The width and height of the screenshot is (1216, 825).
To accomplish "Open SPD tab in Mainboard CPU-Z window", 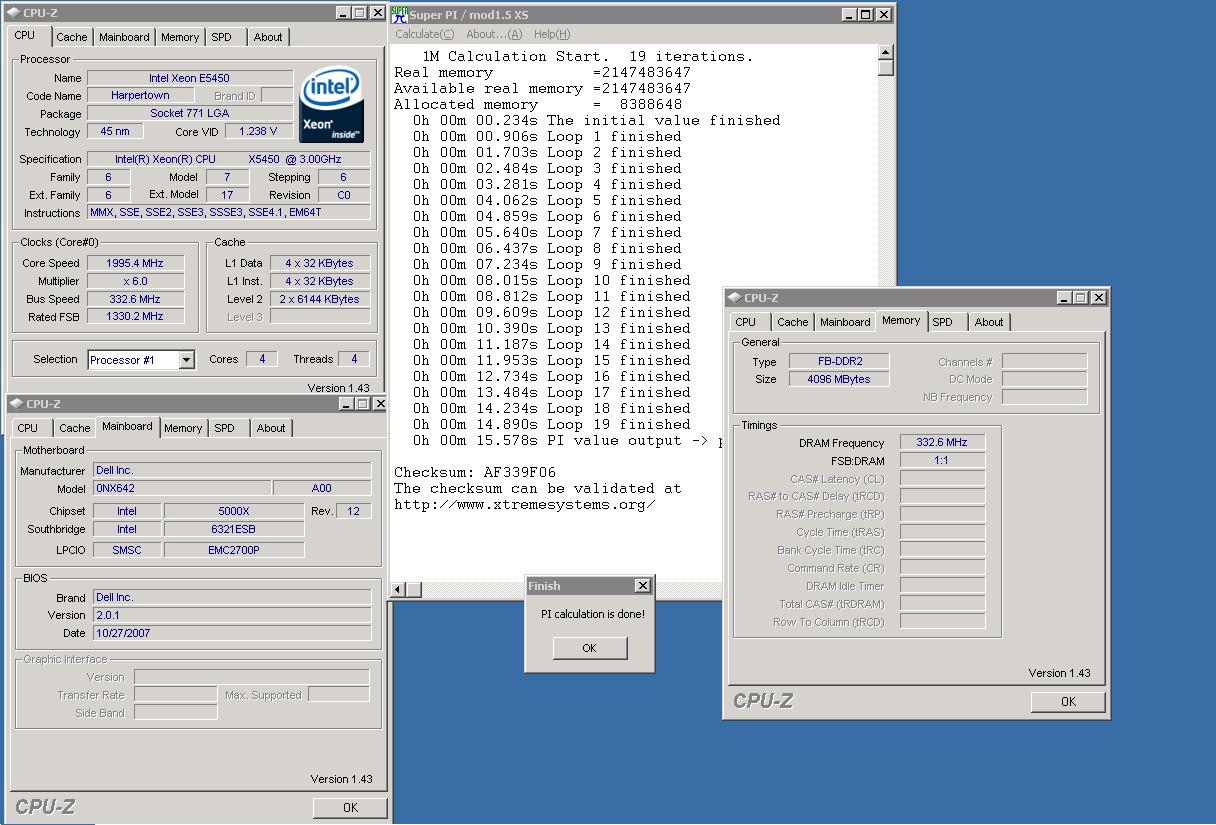I will [224, 428].
